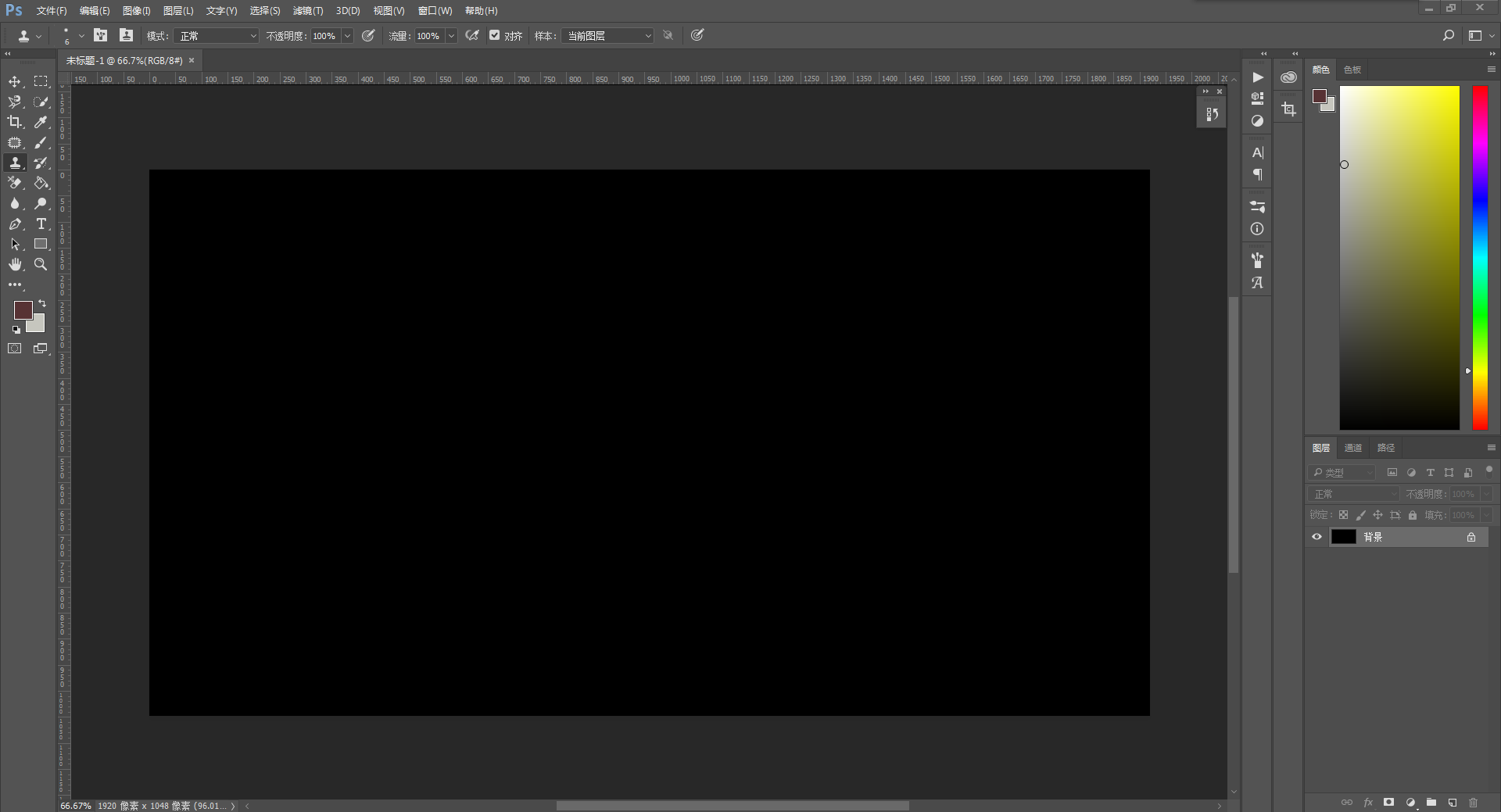Select the Pen tool

click(x=15, y=224)
